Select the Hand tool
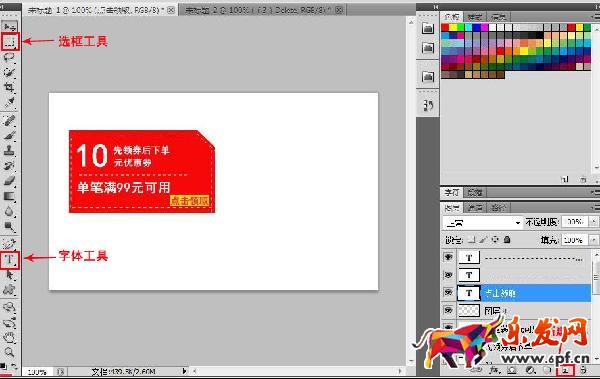This screenshot has width=600, height=379. (x=10, y=338)
